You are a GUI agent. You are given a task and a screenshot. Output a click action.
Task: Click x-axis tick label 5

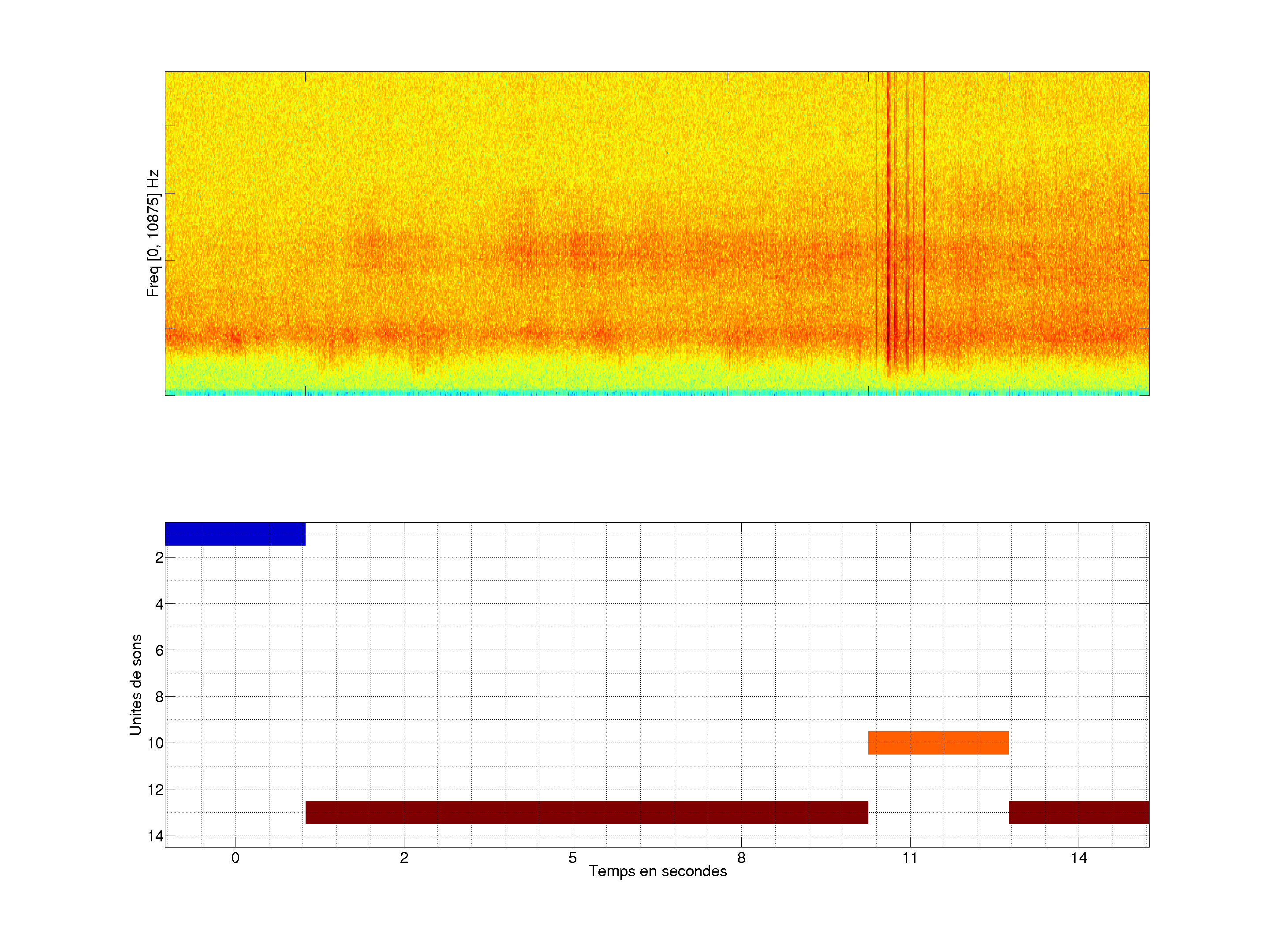point(572,858)
